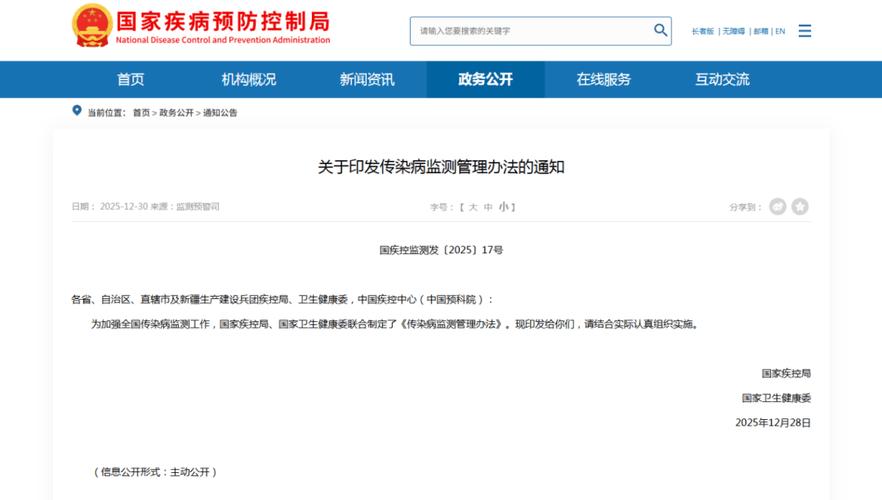Go to 政务公开 in the breadcrumb
This screenshot has height=500, width=882.
click(x=176, y=112)
